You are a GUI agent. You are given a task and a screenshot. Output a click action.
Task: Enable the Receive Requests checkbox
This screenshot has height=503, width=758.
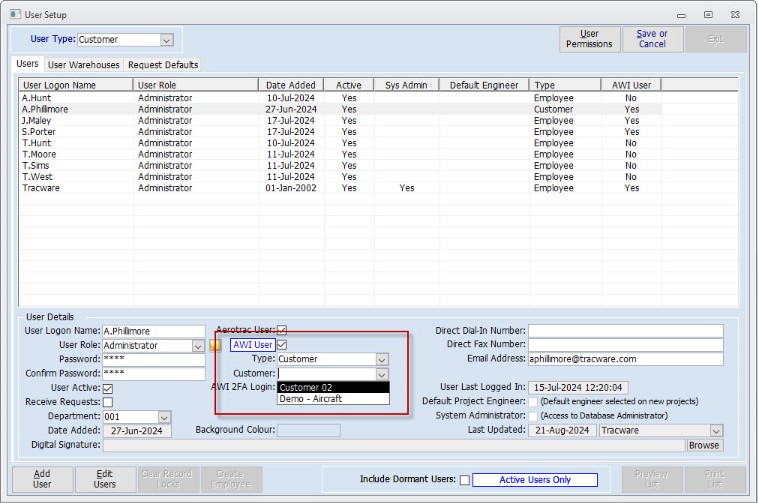(x=108, y=402)
